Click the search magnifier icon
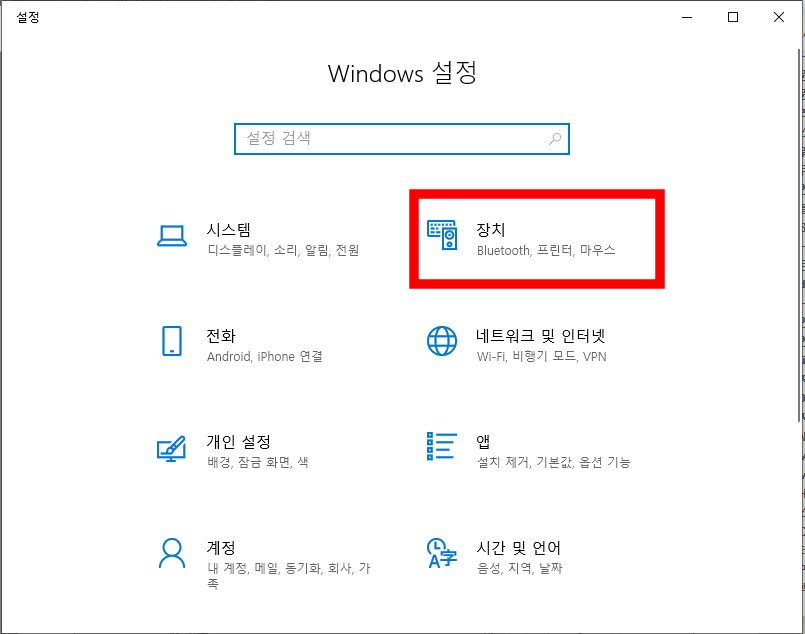 [555, 139]
